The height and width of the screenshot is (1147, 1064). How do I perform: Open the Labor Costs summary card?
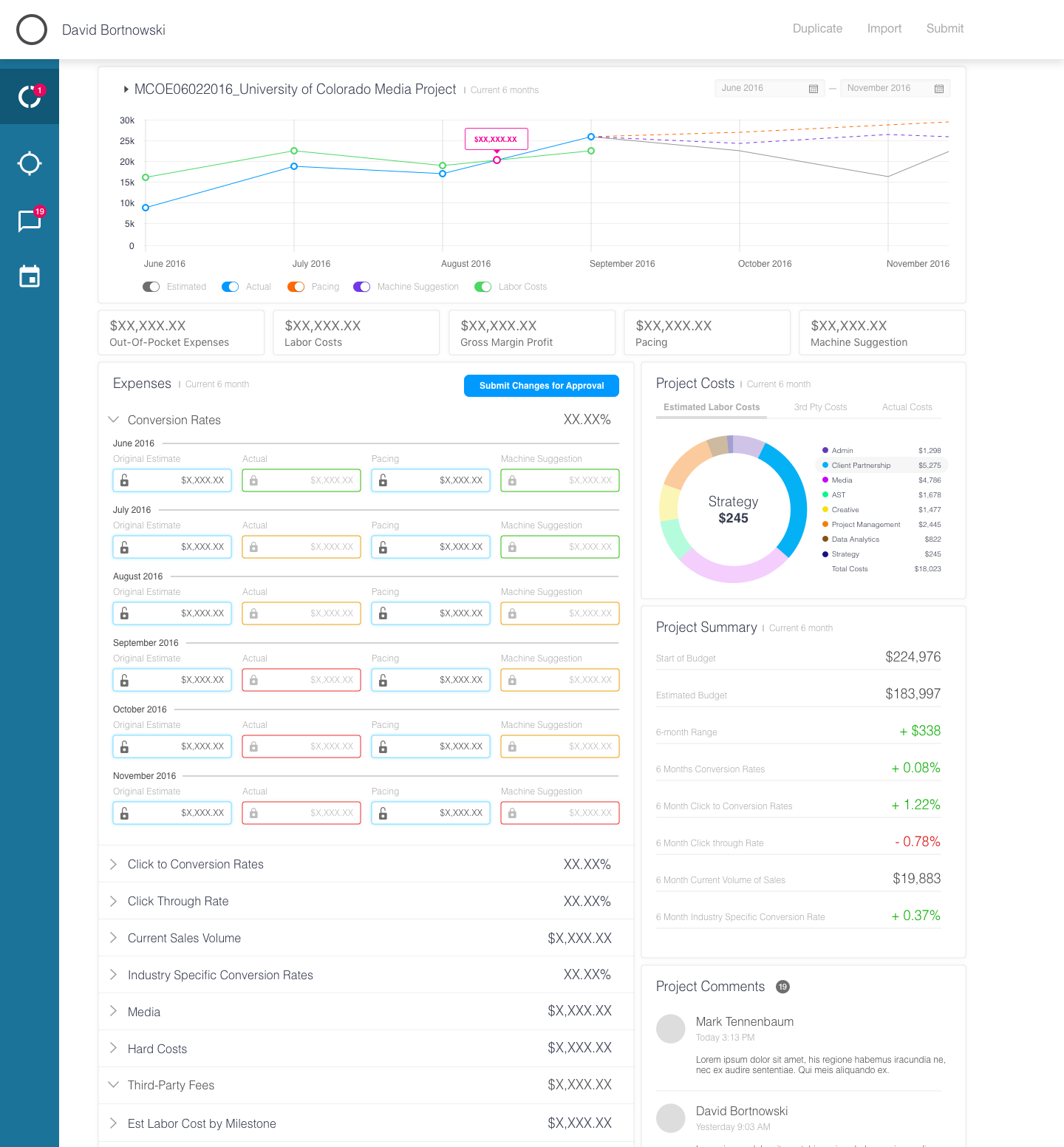pyautogui.click(x=356, y=333)
